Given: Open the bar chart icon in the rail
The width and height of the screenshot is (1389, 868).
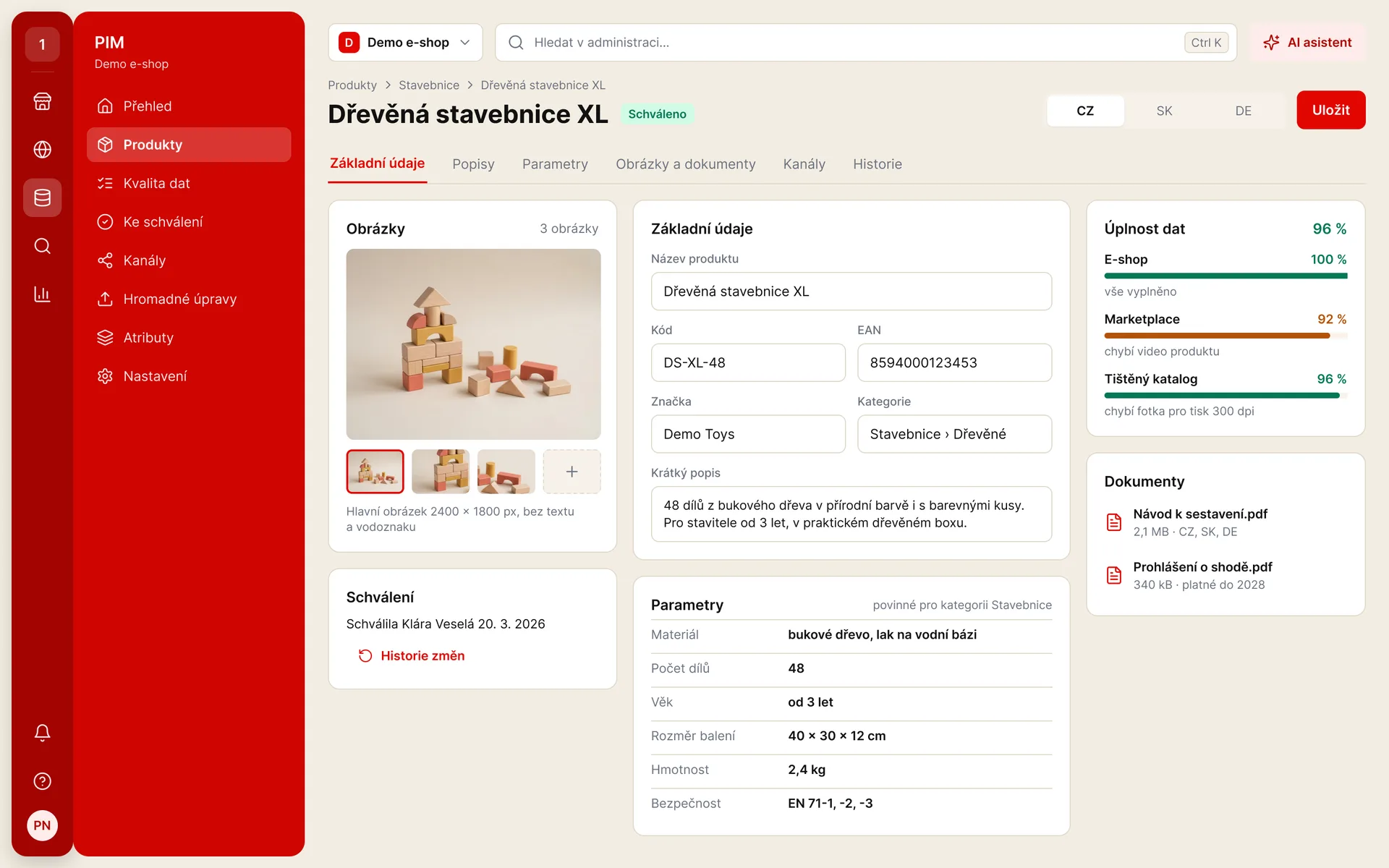Looking at the screenshot, I should point(42,294).
